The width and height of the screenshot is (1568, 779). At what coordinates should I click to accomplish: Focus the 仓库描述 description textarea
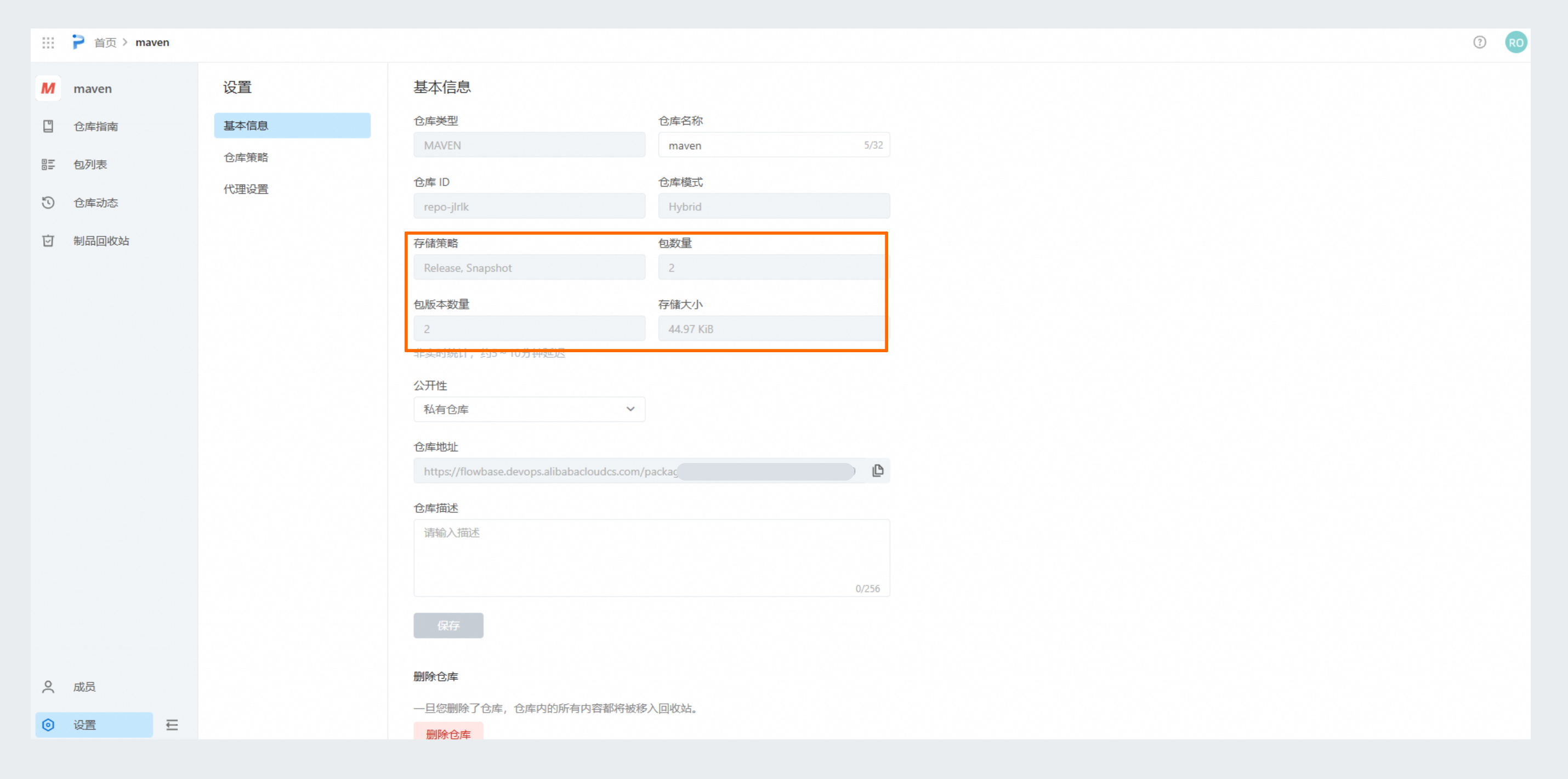pyautogui.click(x=651, y=557)
